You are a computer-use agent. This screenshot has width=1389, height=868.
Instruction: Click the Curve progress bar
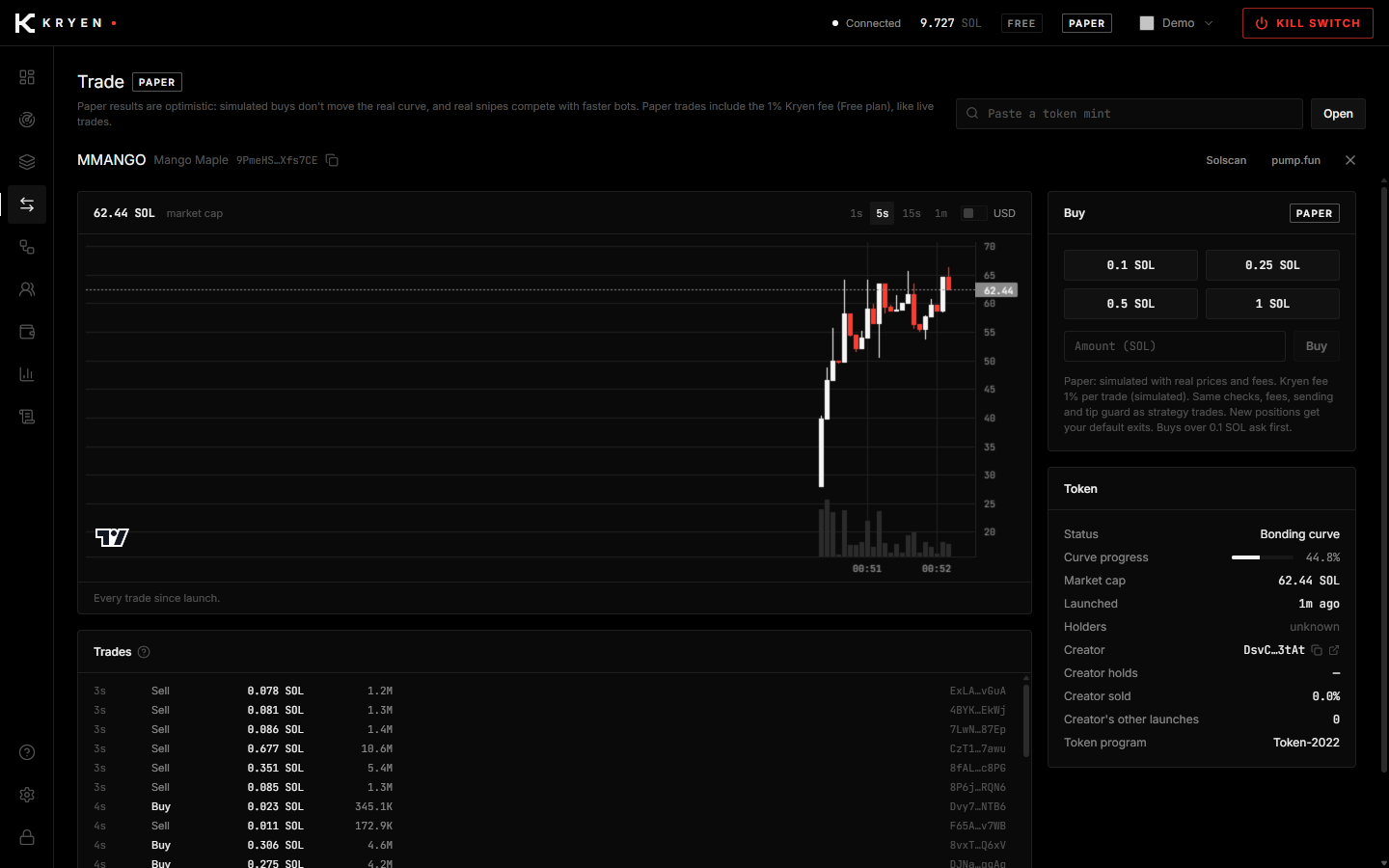point(1263,557)
